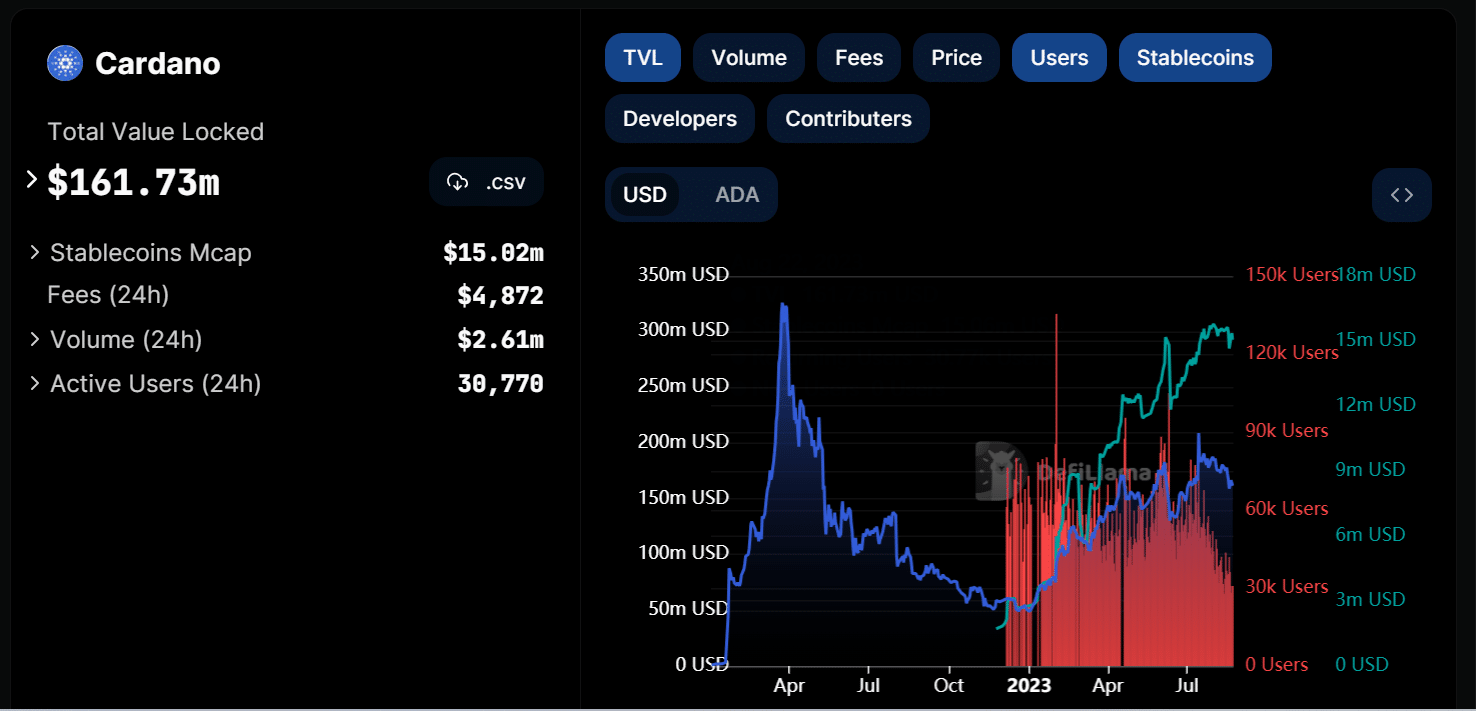Click the 90k Users axis label
Screen dimensions: 1476x711
point(1287,430)
